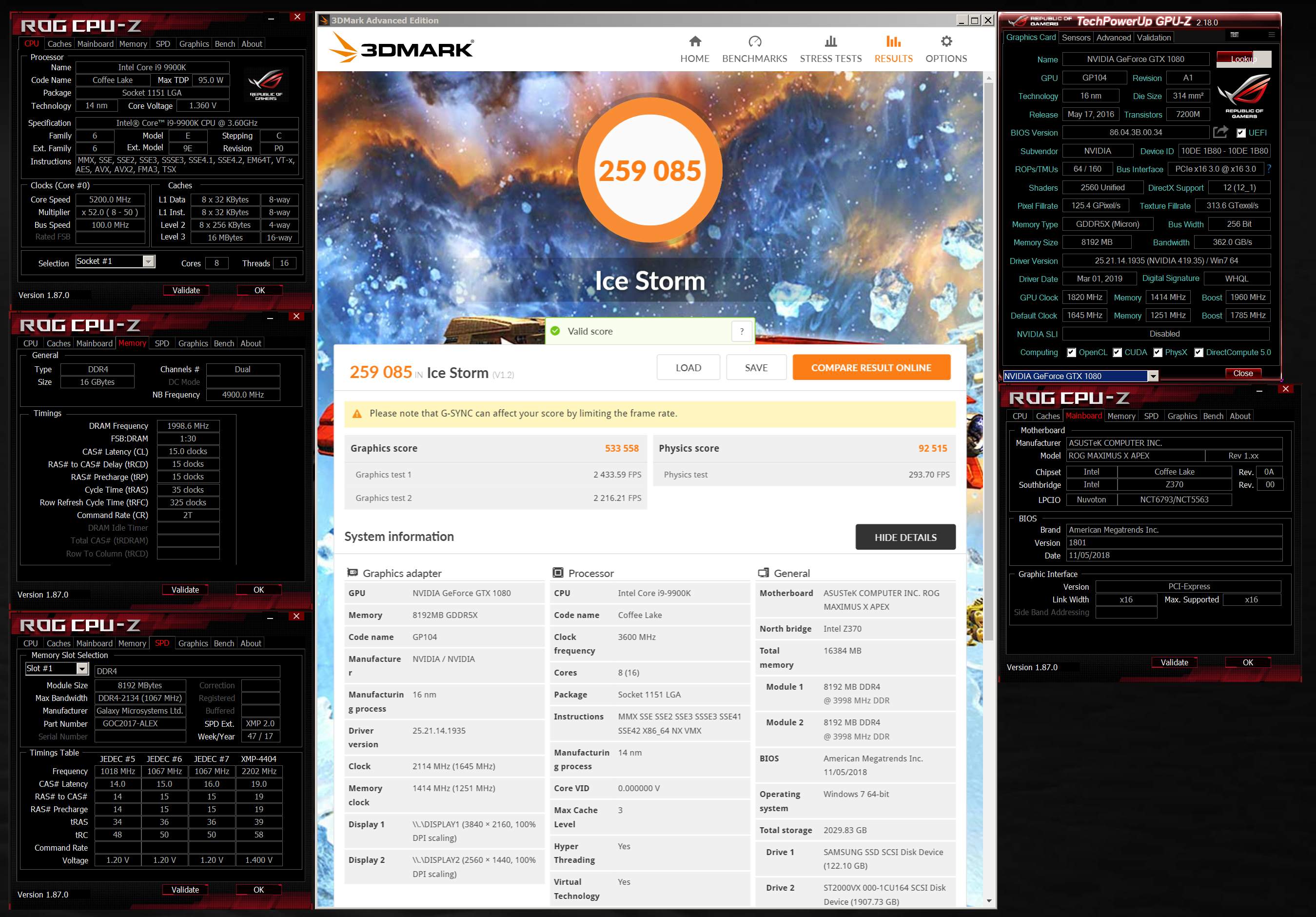This screenshot has height=917, width=1316.
Task: Click the large 259 085 score circle
Action: coord(649,170)
